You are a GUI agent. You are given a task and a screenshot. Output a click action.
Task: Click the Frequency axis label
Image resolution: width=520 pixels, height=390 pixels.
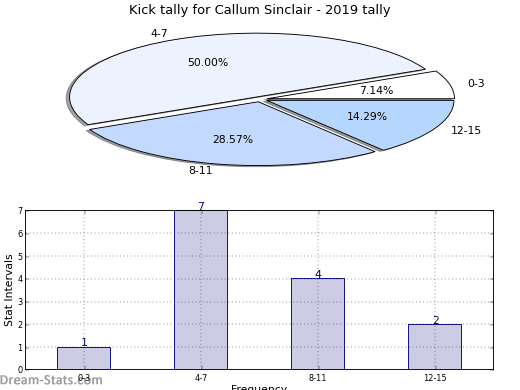pyautogui.click(x=259, y=387)
